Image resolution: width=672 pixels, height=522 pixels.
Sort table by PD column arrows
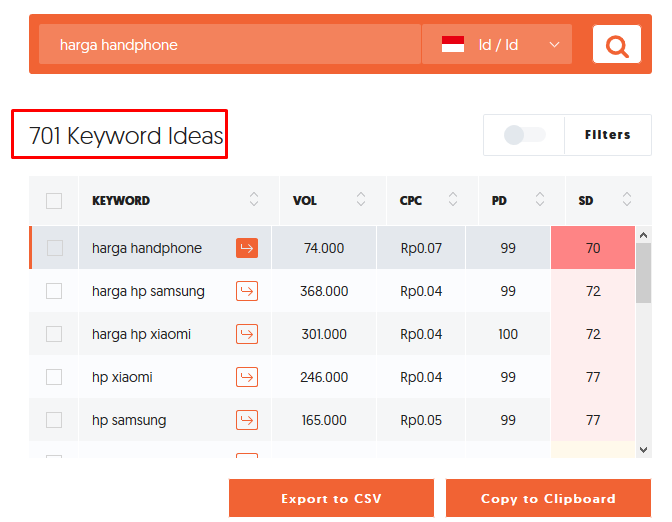(x=540, y=199)
